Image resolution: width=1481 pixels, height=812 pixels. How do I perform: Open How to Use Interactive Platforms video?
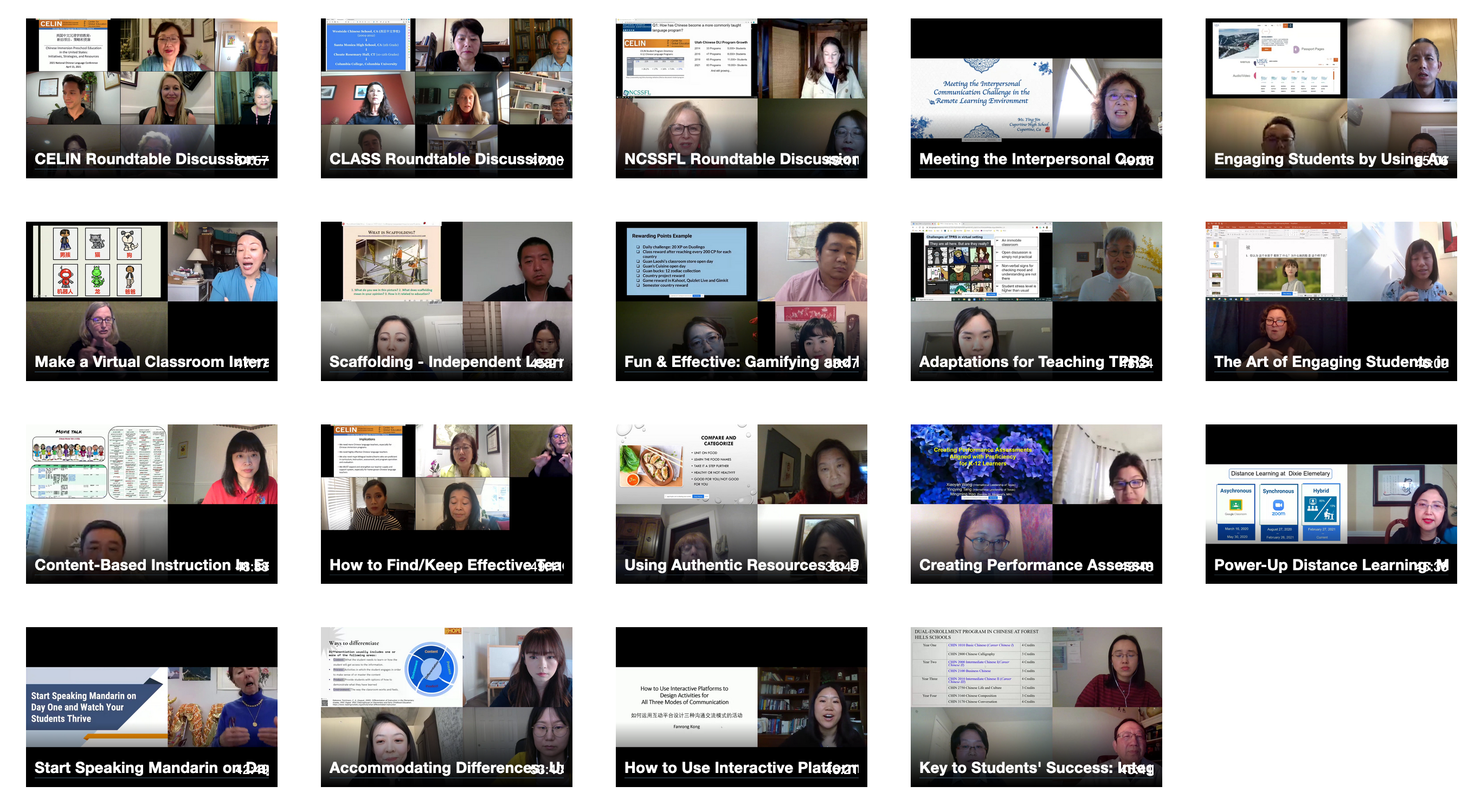click(741, 707)
